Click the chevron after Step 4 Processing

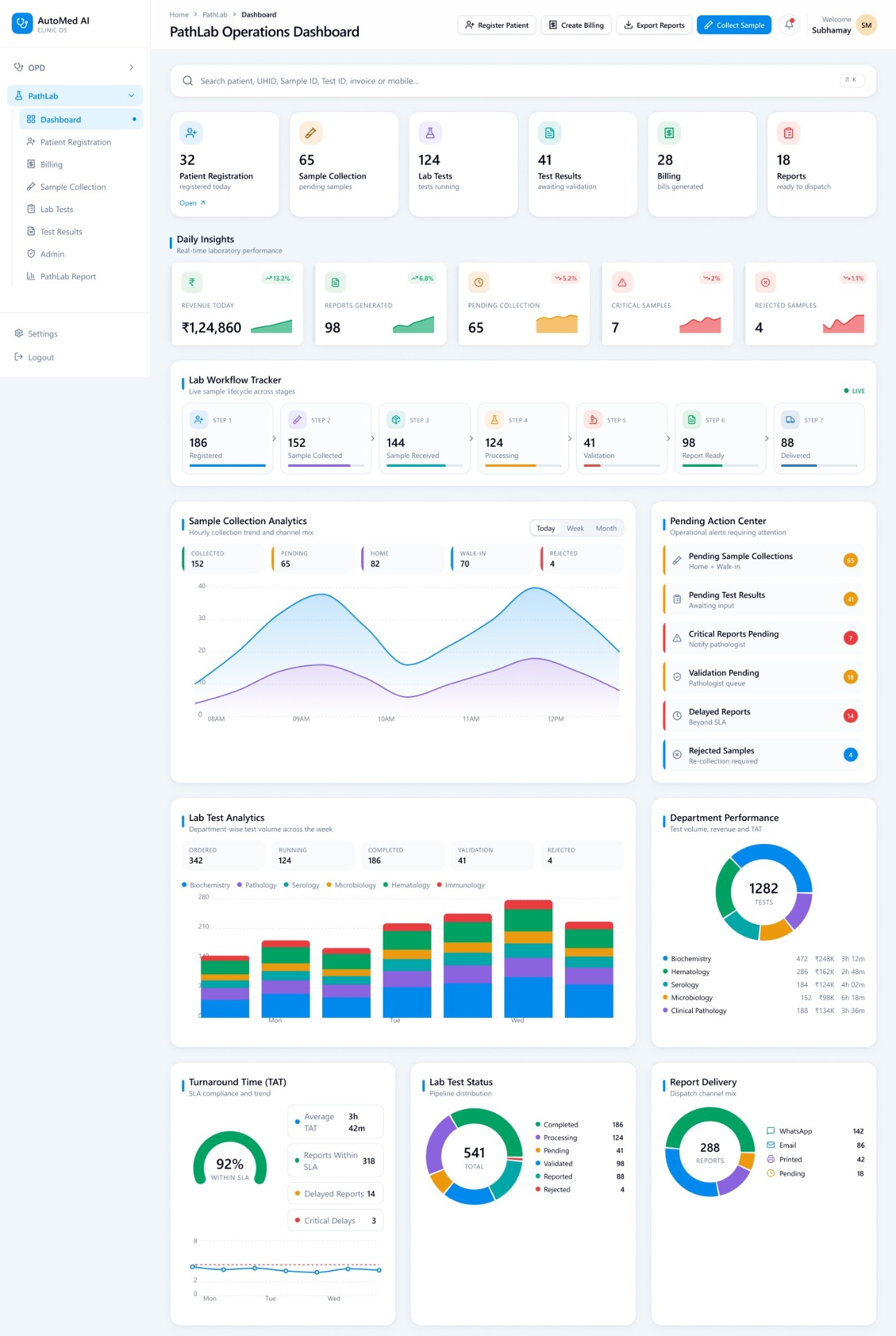570,438
